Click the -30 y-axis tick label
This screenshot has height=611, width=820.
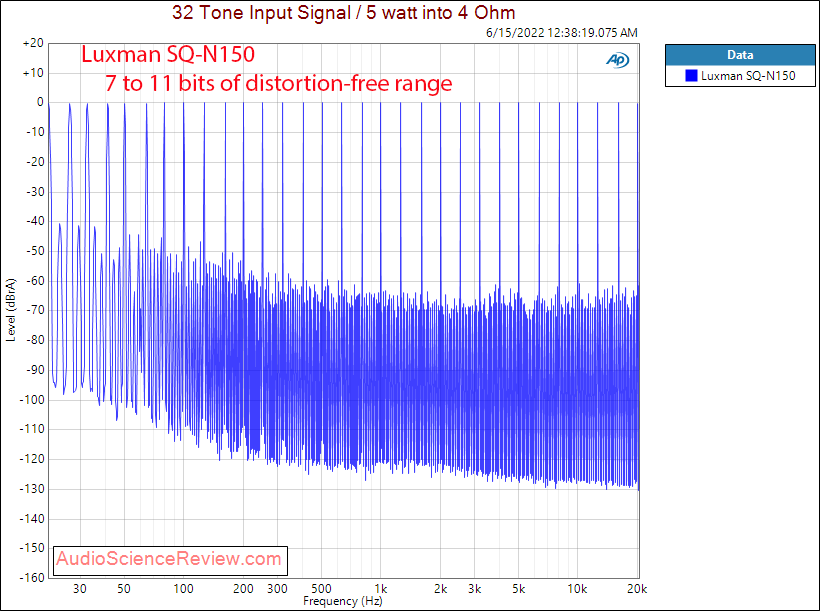click(35, 192)
